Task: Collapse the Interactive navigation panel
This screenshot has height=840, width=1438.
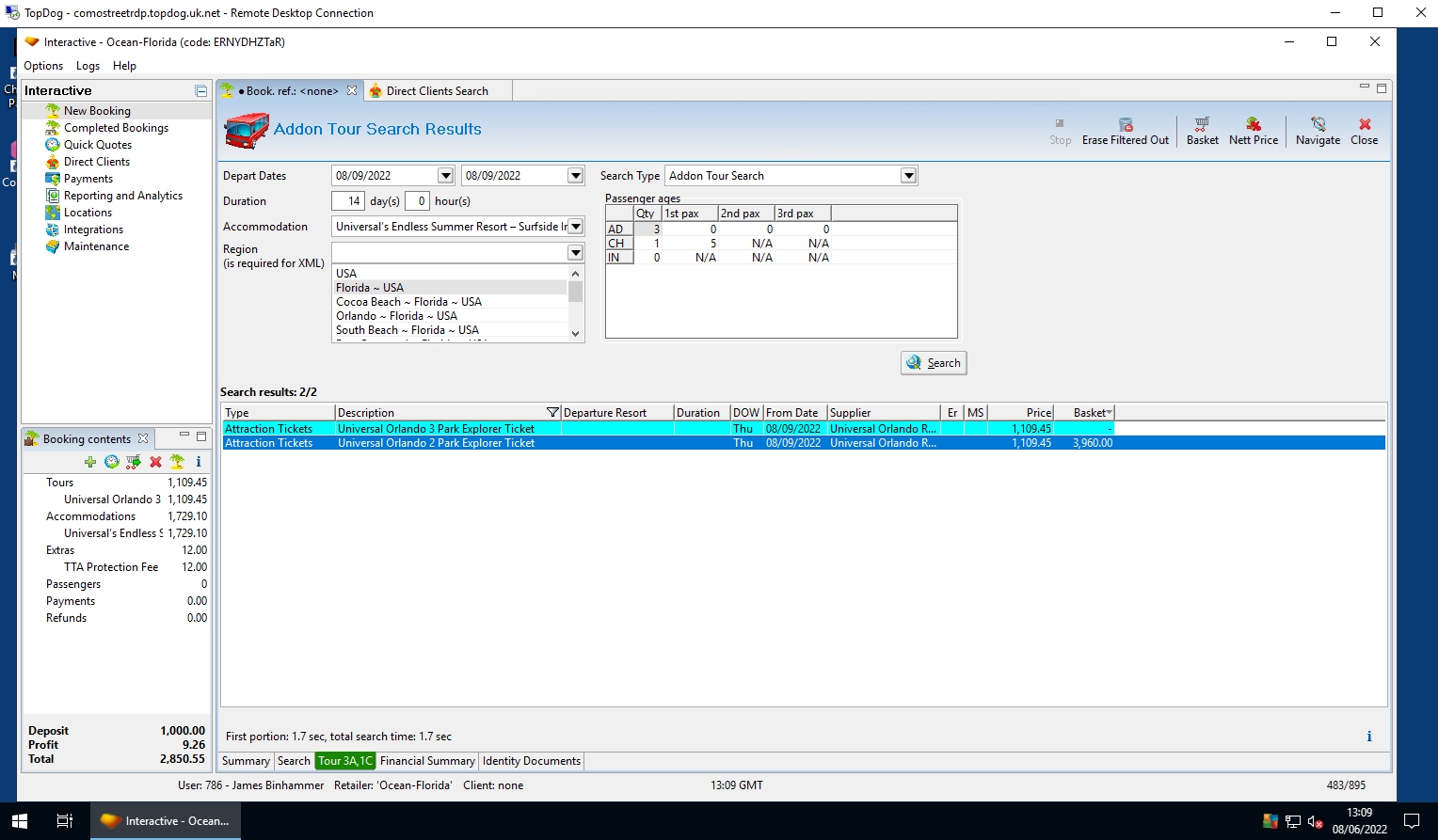Action: click(x=201, y=91)
